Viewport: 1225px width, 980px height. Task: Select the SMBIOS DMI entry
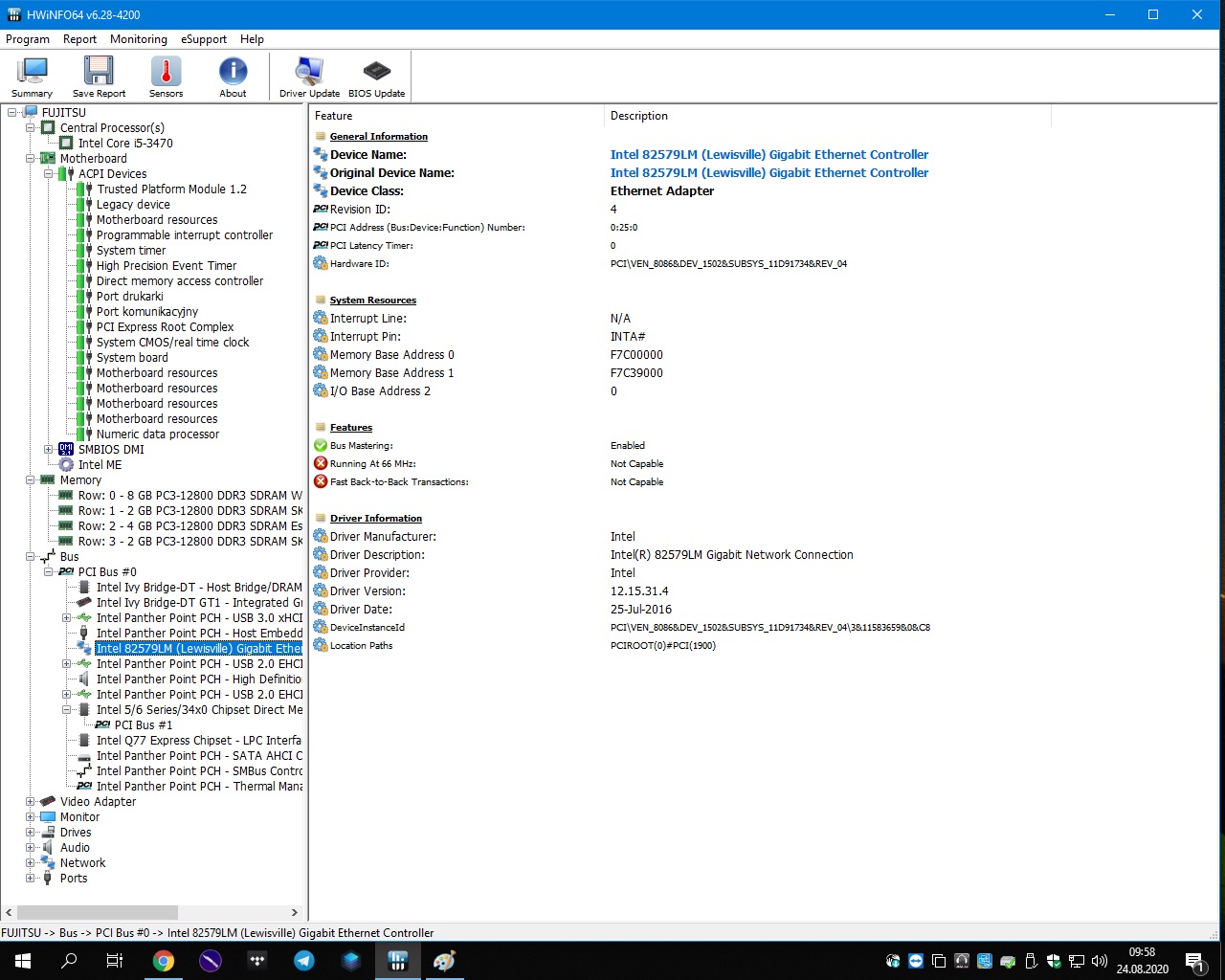click(111, 450)
